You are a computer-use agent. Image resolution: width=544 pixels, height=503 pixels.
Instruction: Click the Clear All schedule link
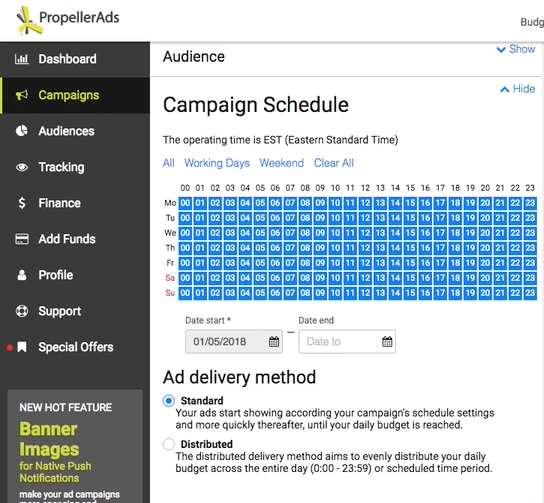(x=333, y=163)
